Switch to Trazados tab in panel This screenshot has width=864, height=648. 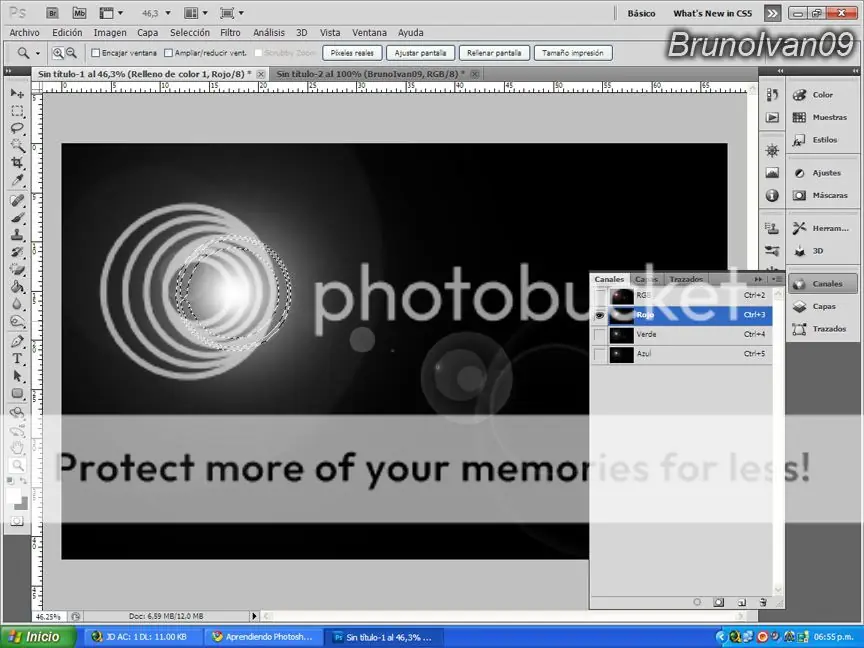686,279
